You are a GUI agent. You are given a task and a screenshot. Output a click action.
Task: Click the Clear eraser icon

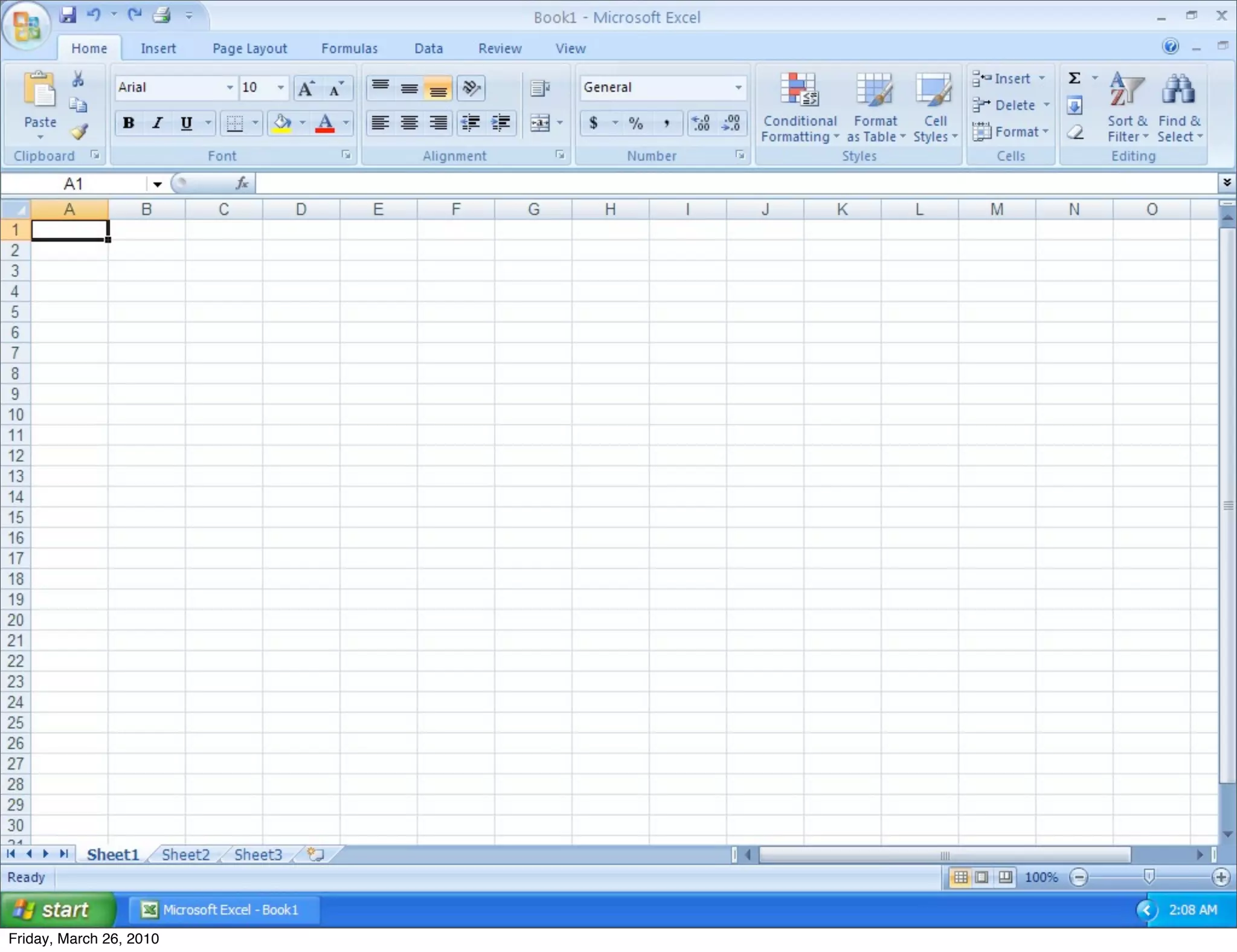click(1075, 132)
